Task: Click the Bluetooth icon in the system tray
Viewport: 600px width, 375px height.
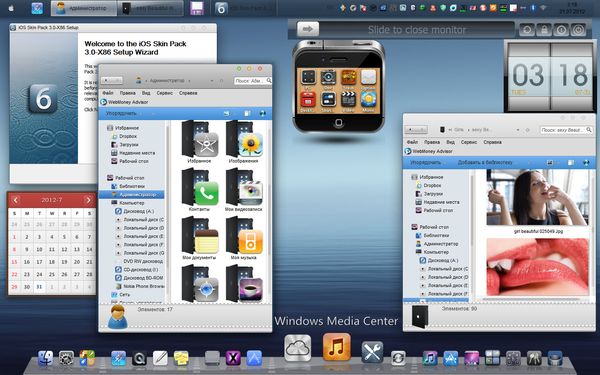Action: pyautogui.click(x=533, y=8)
